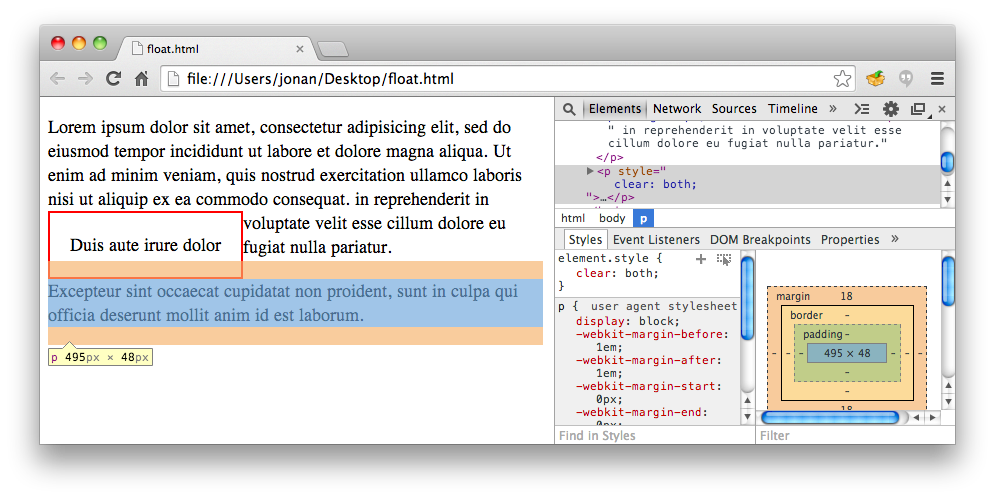Click the element.style selector text
The width and height of the screenshot is (995, 499).
[603, 258]
